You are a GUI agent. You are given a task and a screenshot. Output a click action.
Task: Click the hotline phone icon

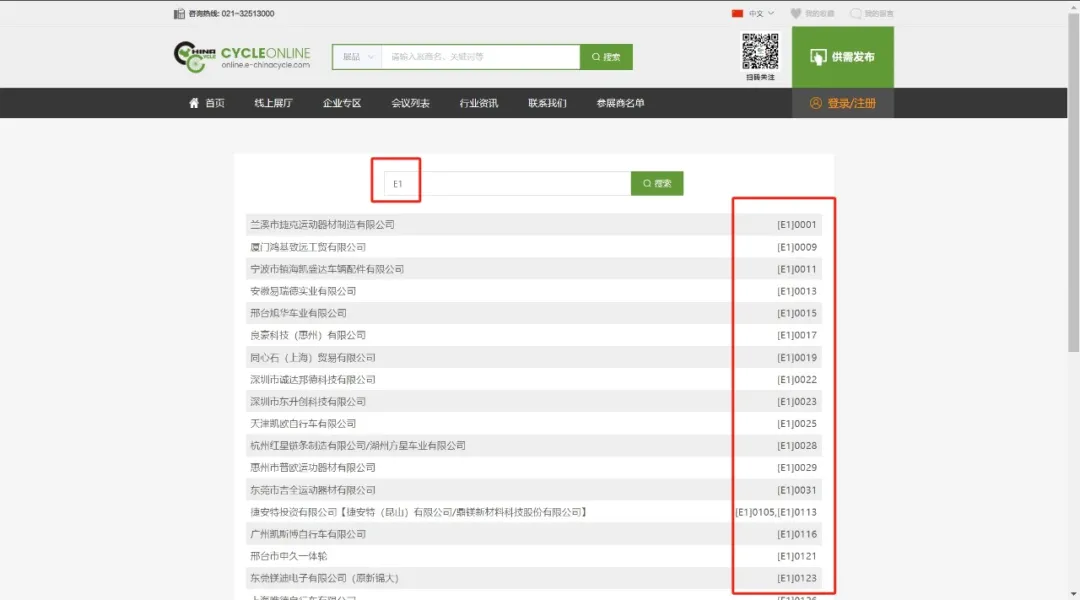[179, 13]
